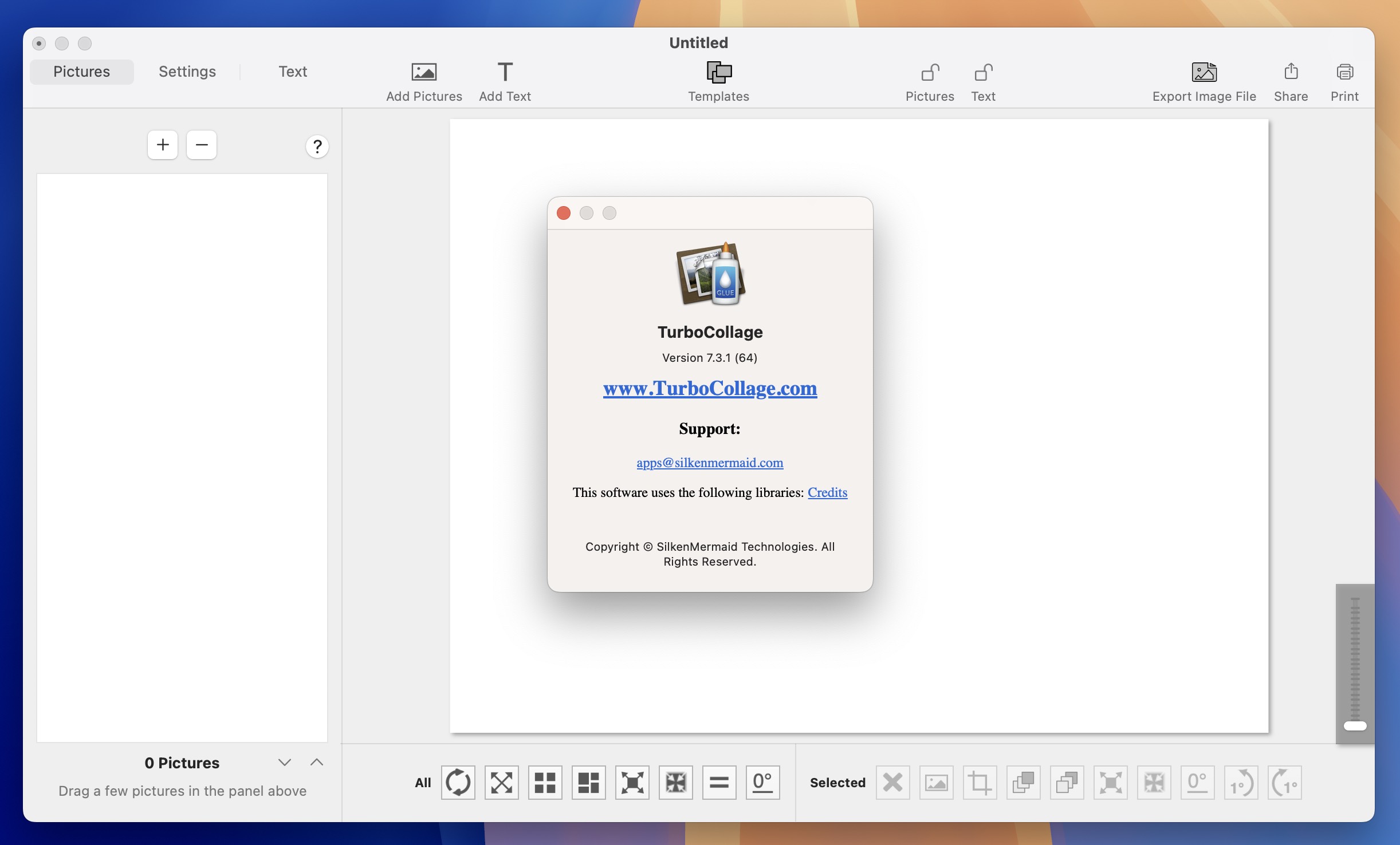Click the 0 Pictures label
The height and width of the screenshot is (845, 1400).
182,763
